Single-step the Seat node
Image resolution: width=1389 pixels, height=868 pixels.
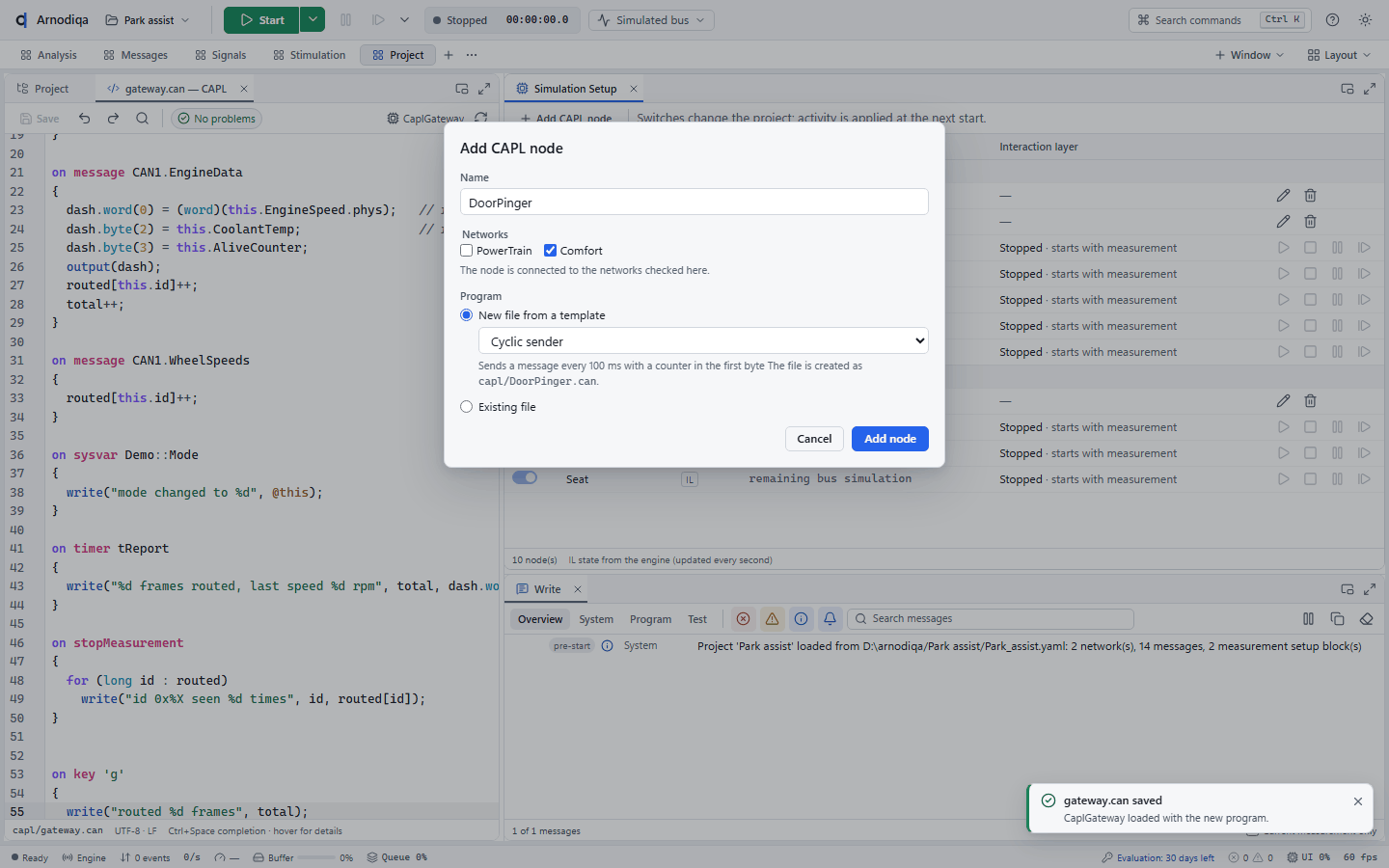1364,479
